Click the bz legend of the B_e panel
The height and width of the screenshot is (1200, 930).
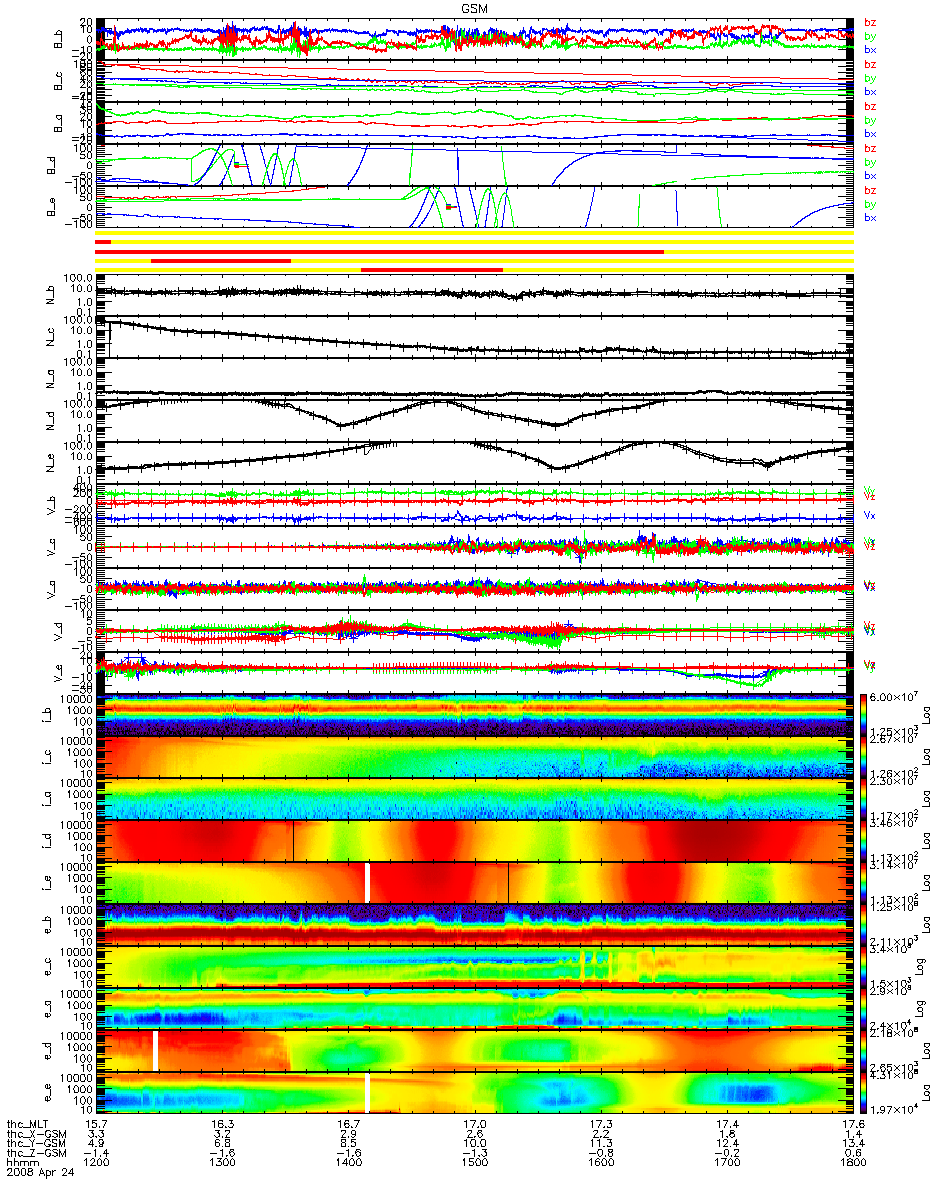point(870,190)
